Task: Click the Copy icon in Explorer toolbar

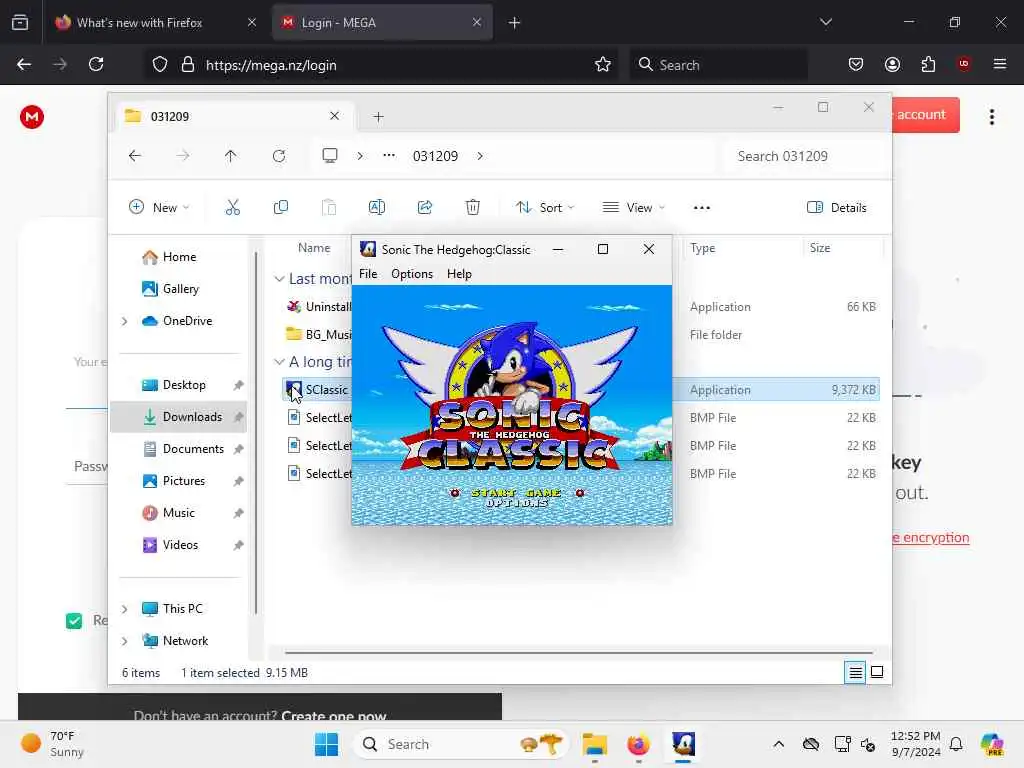Action: pyautogui.click(x=281, y=208)
